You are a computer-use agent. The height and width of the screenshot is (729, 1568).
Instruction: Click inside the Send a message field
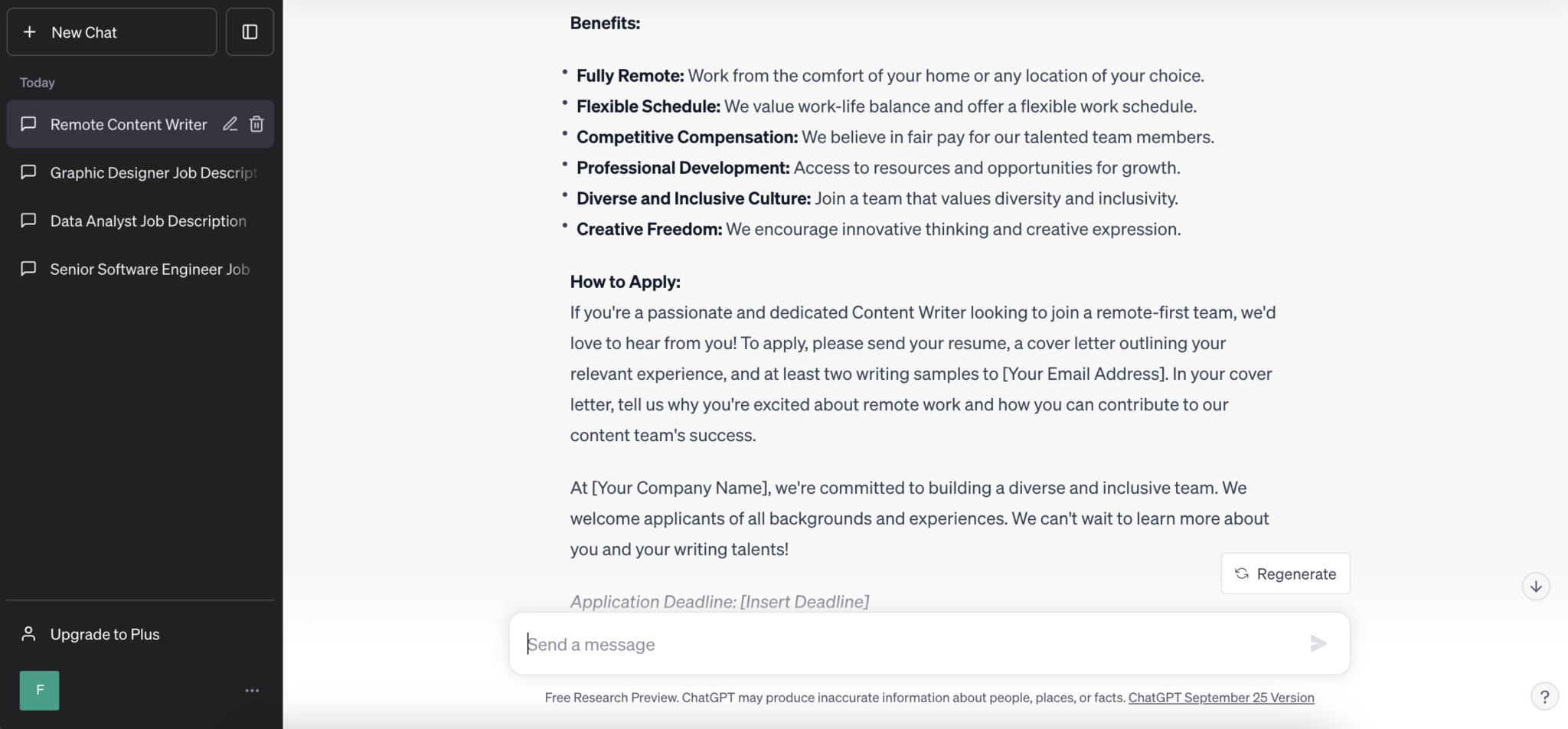(842, 643)
